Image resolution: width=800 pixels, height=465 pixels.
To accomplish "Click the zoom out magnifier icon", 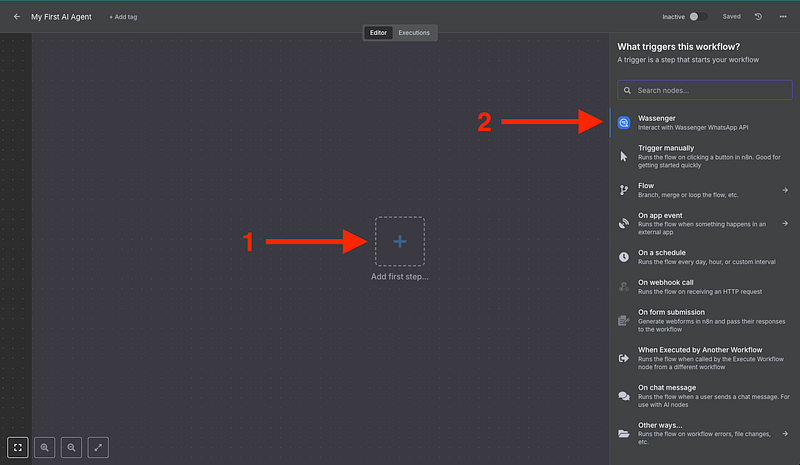I will pyautogui.click(x=71, y=448).
